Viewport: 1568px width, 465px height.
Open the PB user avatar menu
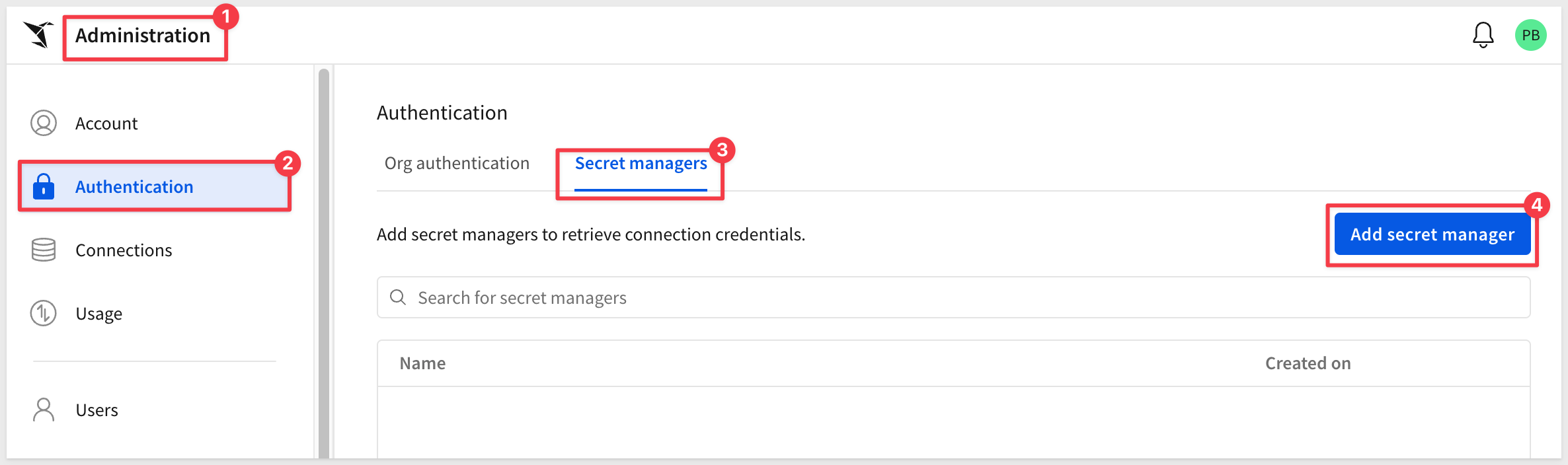(x=1530, y=35)
